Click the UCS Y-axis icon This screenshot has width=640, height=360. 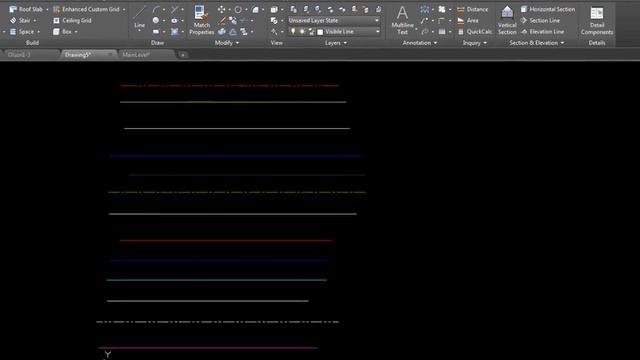click(107, 354)
